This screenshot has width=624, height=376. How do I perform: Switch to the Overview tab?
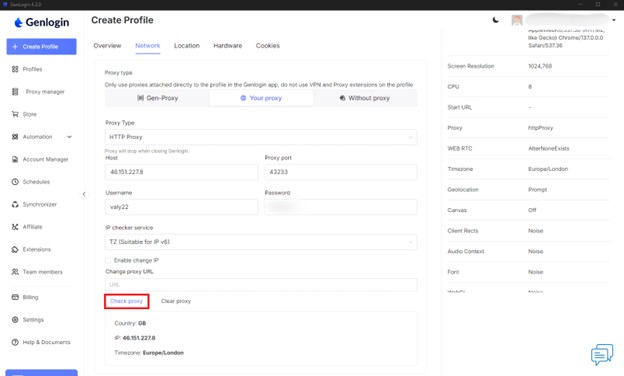pyautogui.click(x=107, y=46)
